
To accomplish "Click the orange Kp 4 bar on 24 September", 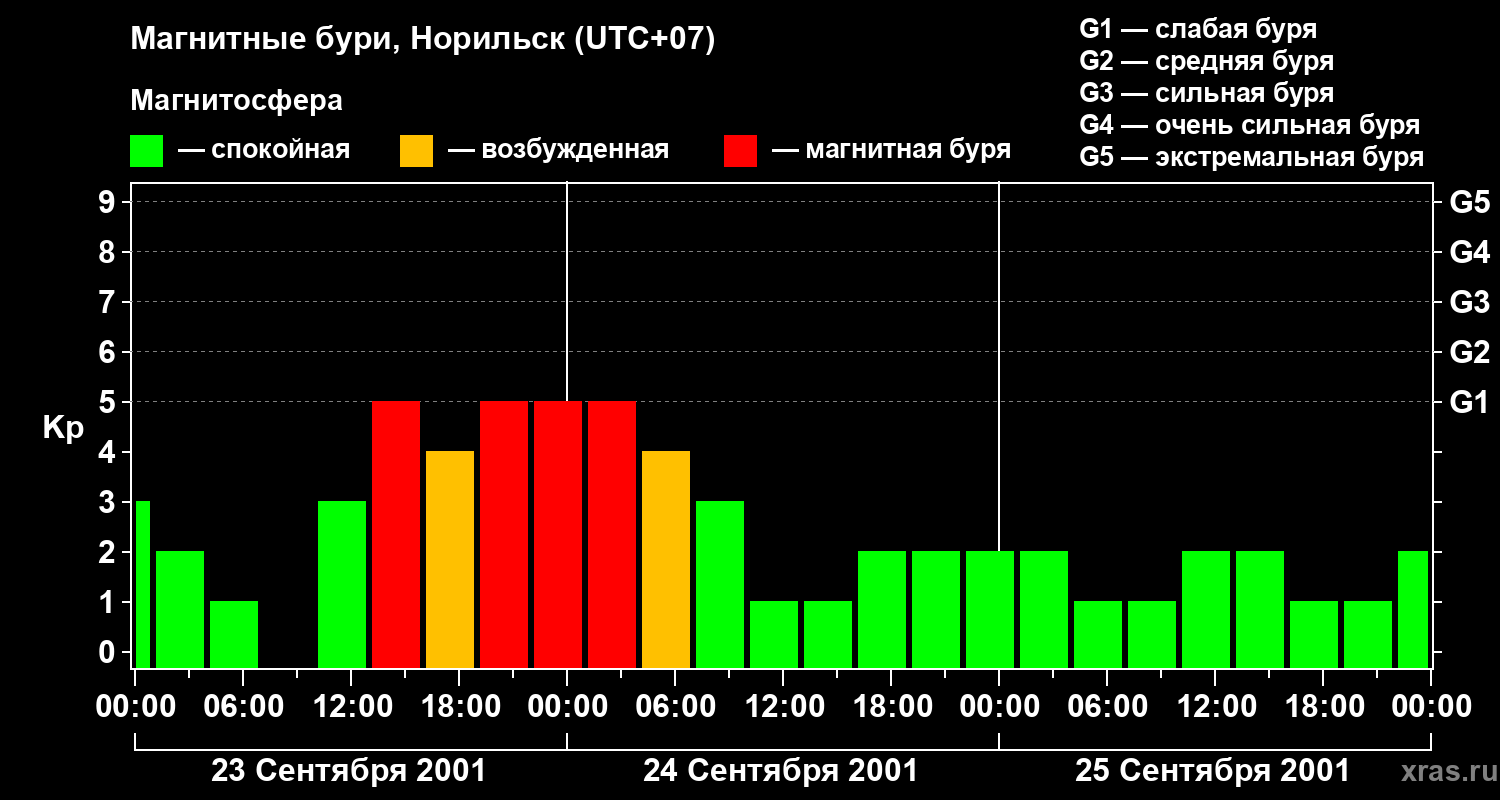I will point(666,559).
